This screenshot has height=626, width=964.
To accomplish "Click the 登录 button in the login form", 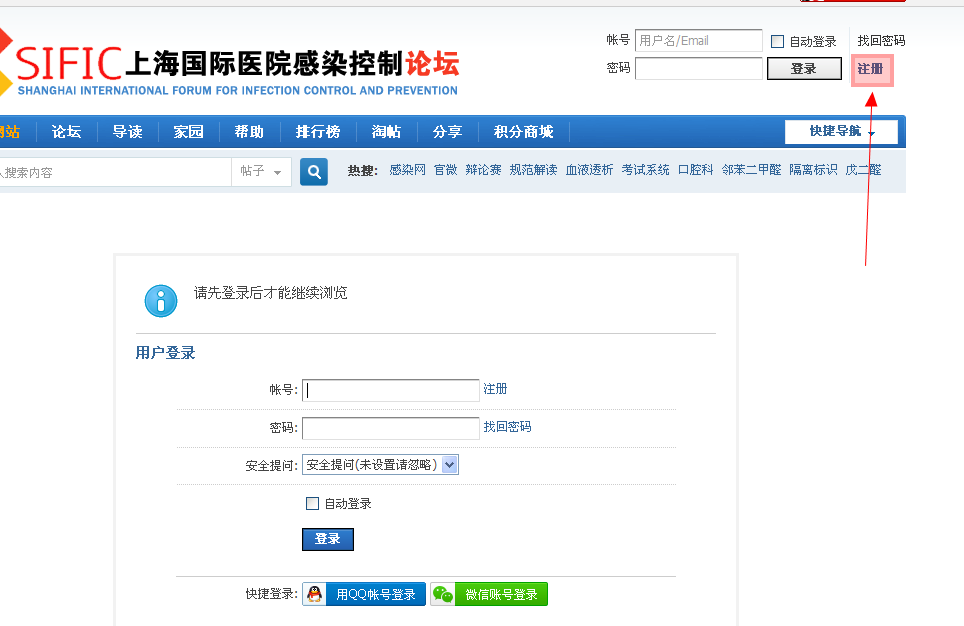I will click(327, 539).
